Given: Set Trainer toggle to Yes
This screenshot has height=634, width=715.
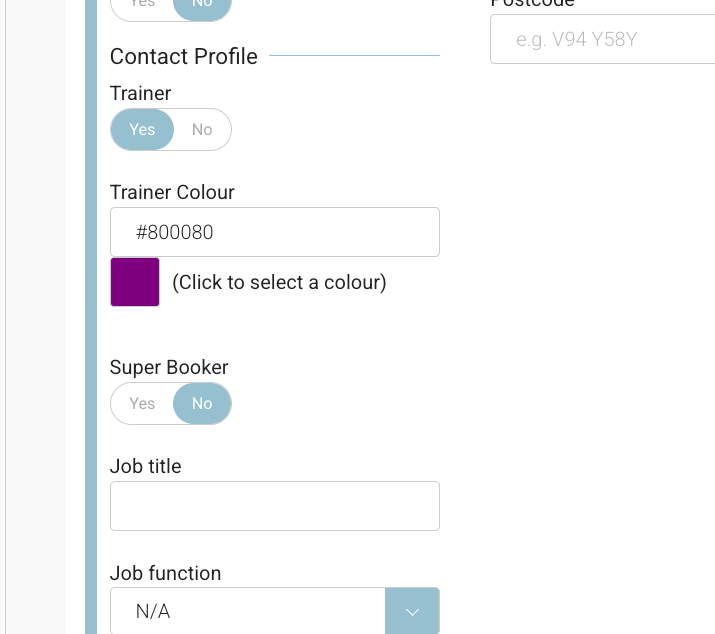Looking at the screenshot, I should (142, 130).
